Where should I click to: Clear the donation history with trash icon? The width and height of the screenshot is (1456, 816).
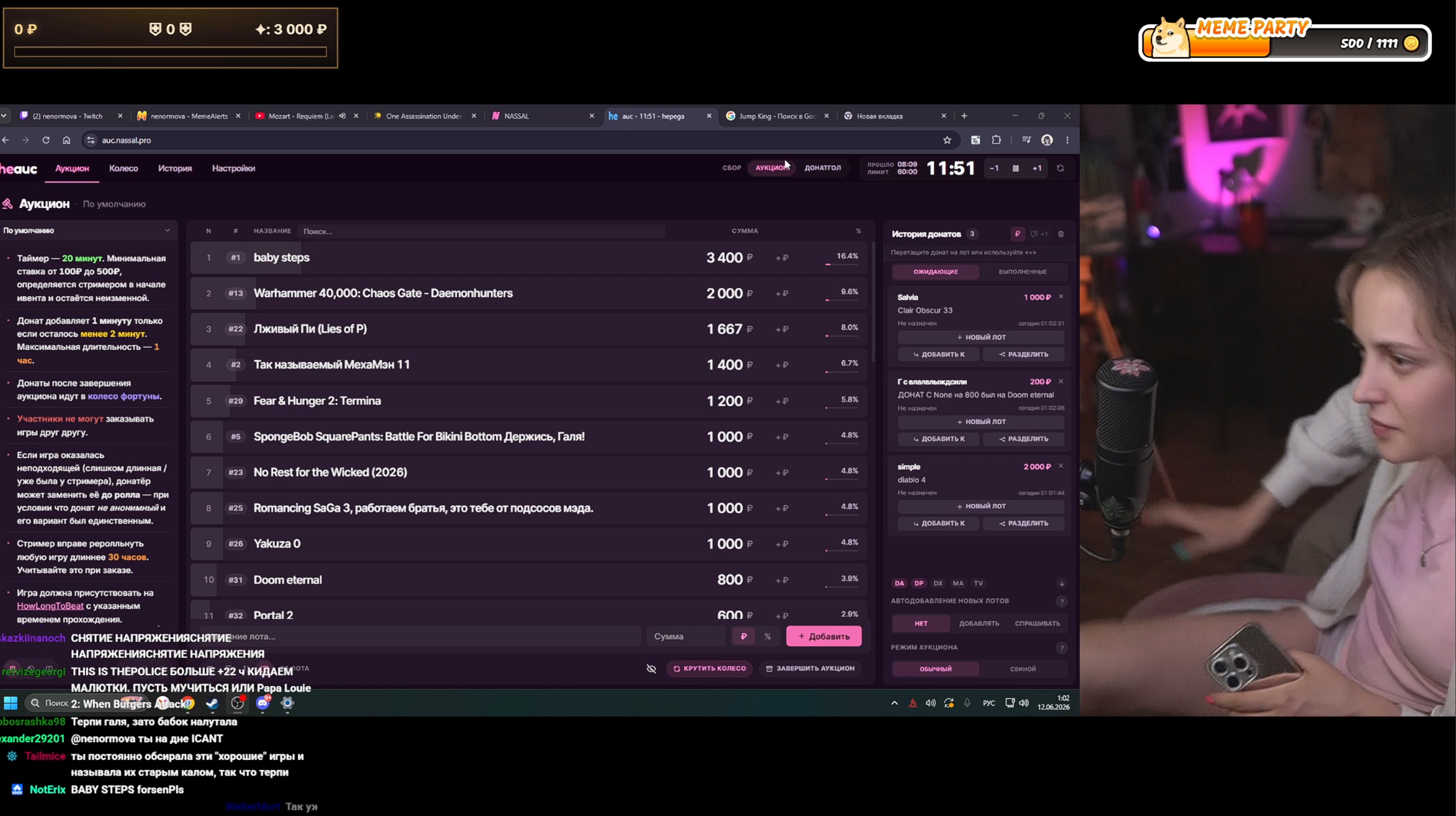pos(1061,234)
